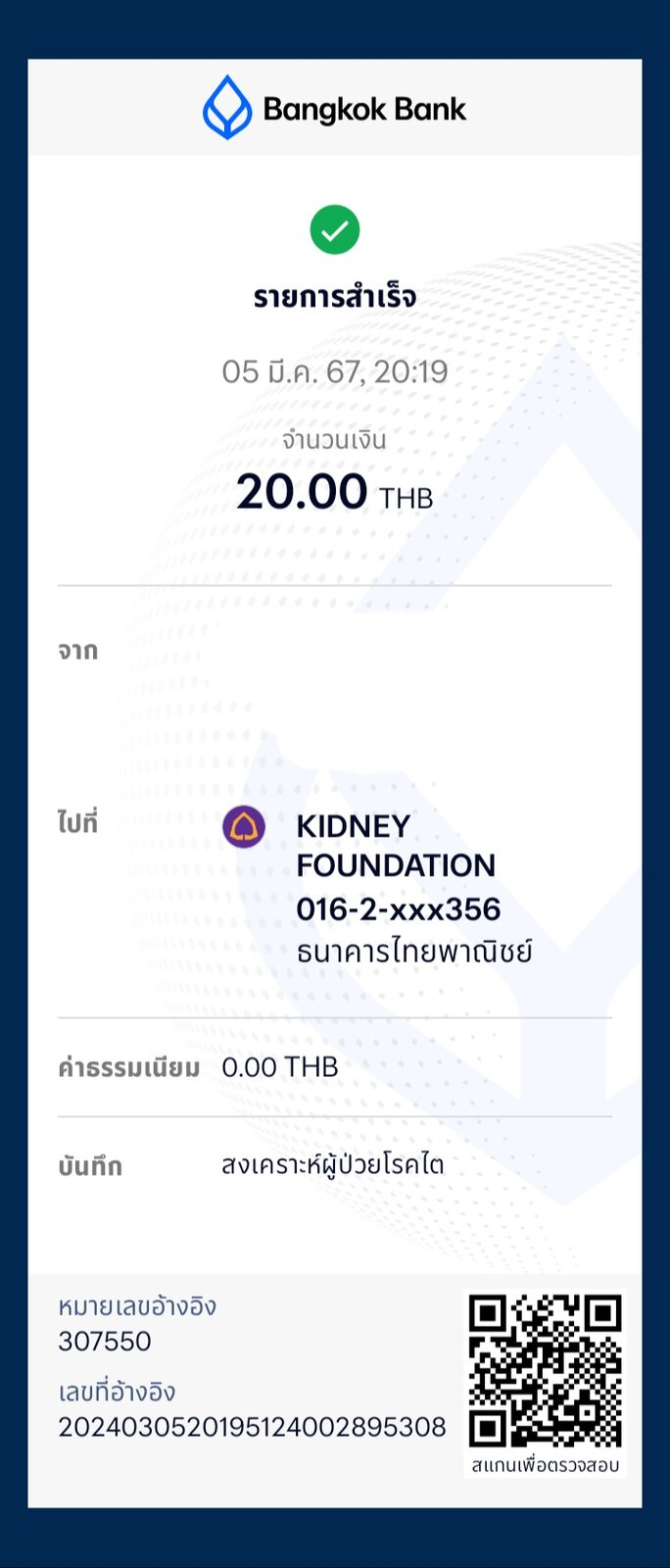Tap the สแกนเพื่อตรวจสอบ caption
Viewport: 670px width, 1568px height.
[545, 1465]
